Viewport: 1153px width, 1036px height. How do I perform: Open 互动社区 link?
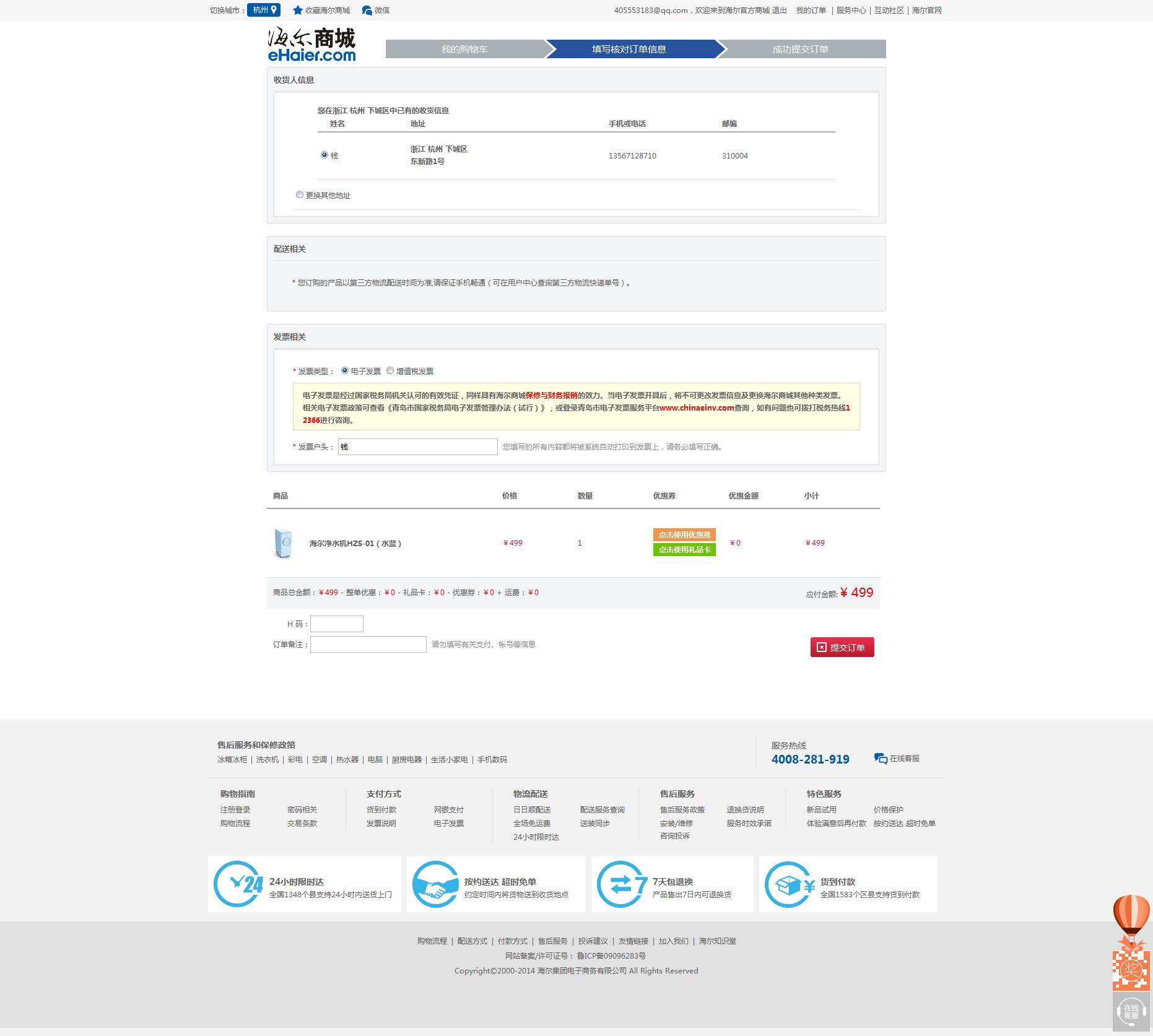point(889,10)
